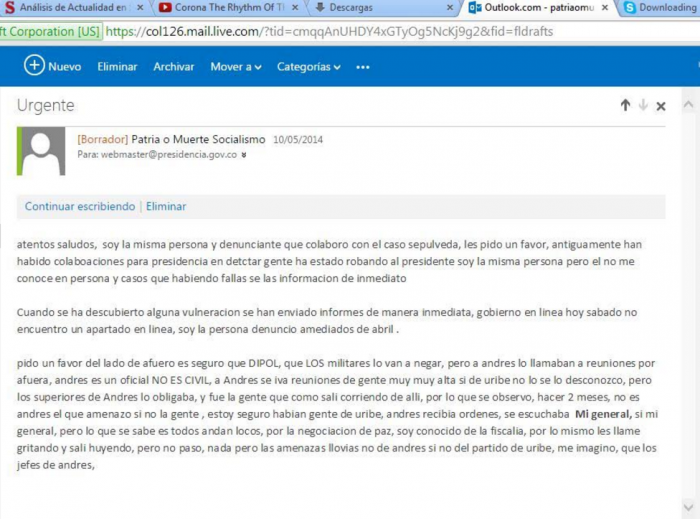Switch to Análisis de Actualidad tab
This screenshot has width=700, height=519.
72,7
